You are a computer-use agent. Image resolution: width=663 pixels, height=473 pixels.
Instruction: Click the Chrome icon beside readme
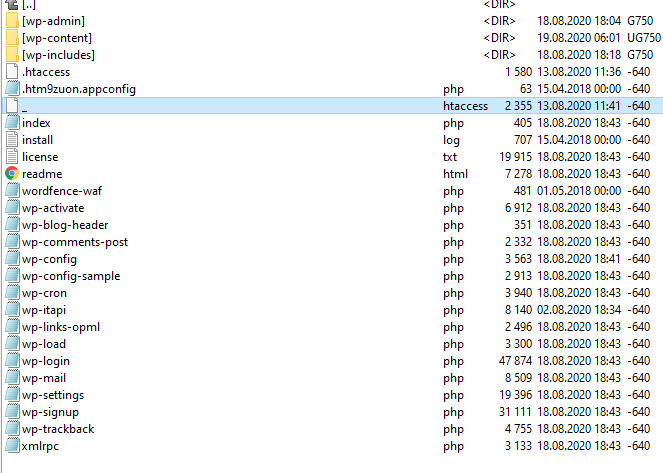point(12,174)
